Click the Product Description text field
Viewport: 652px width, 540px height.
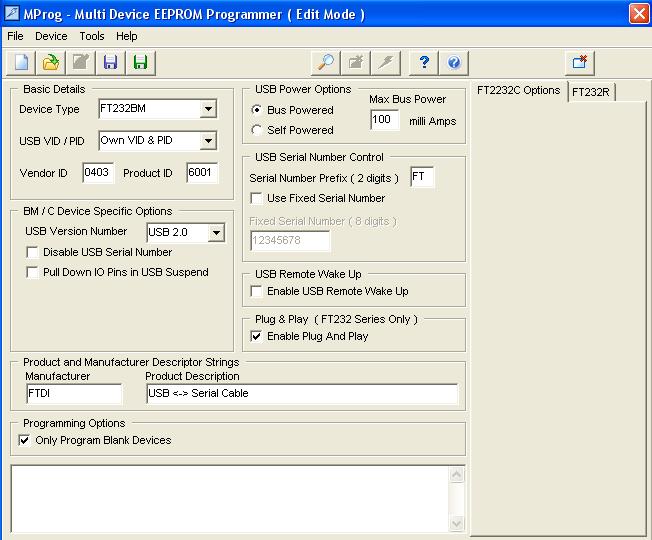[301, 393]
